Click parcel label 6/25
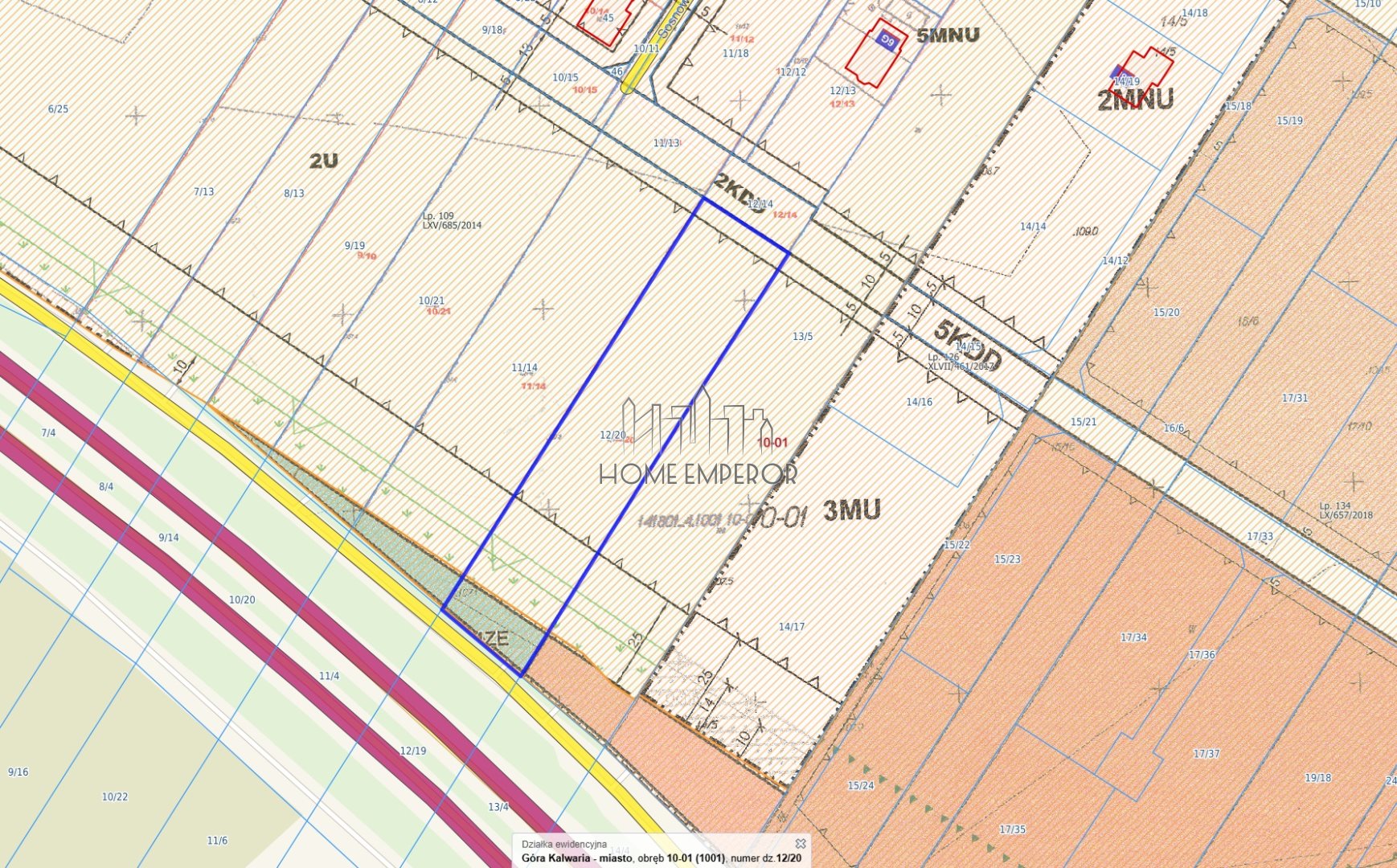The image size is (1397, 868). point(58,109)
